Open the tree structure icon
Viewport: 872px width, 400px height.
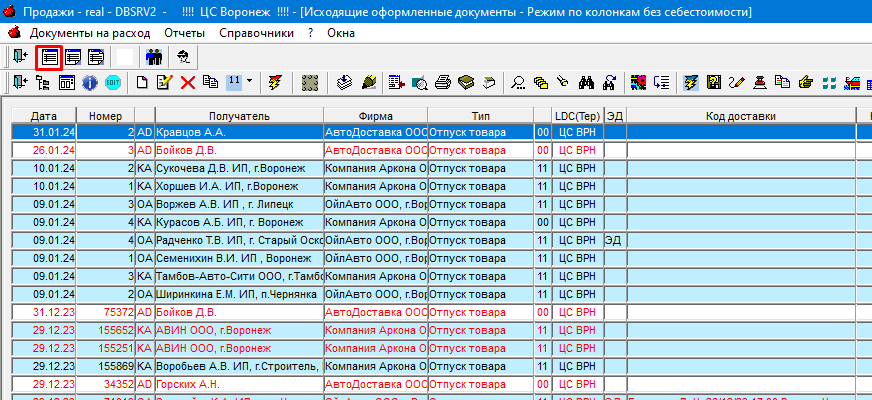(x=42, y=82)
